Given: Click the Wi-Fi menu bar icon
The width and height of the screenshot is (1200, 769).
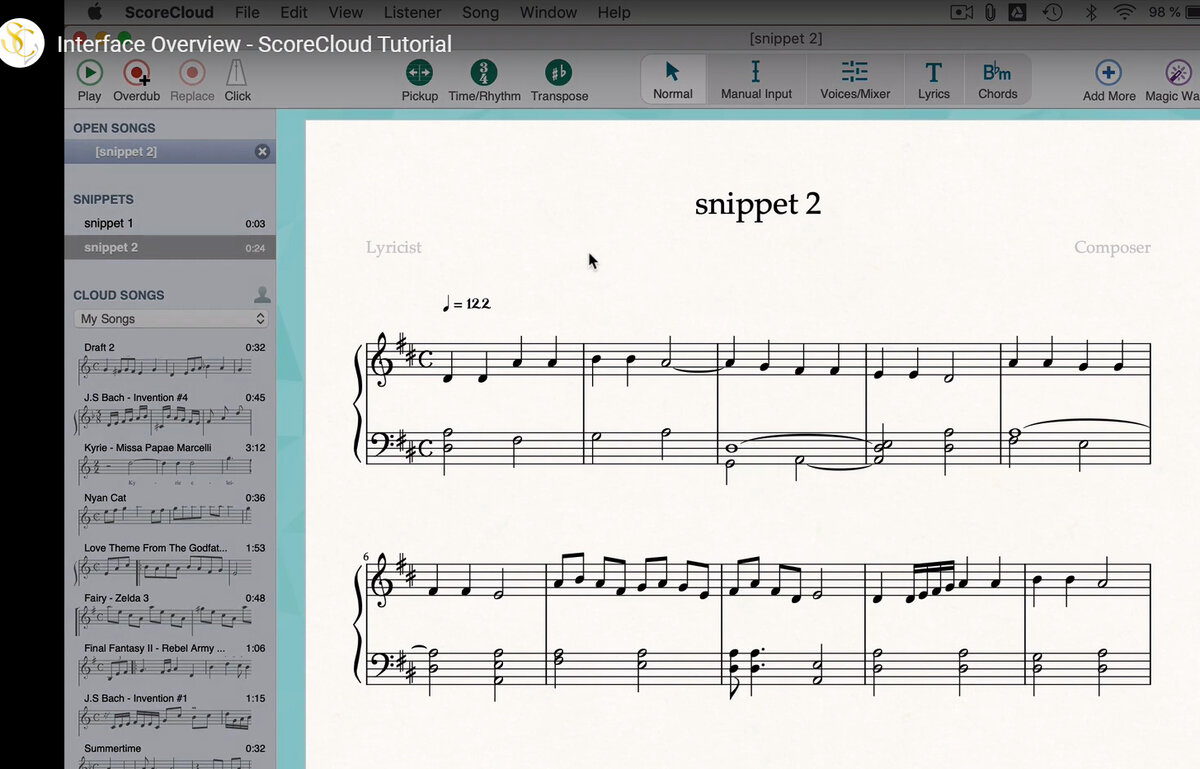Looking at the screenshot, I should click(x=1125, y=12).
